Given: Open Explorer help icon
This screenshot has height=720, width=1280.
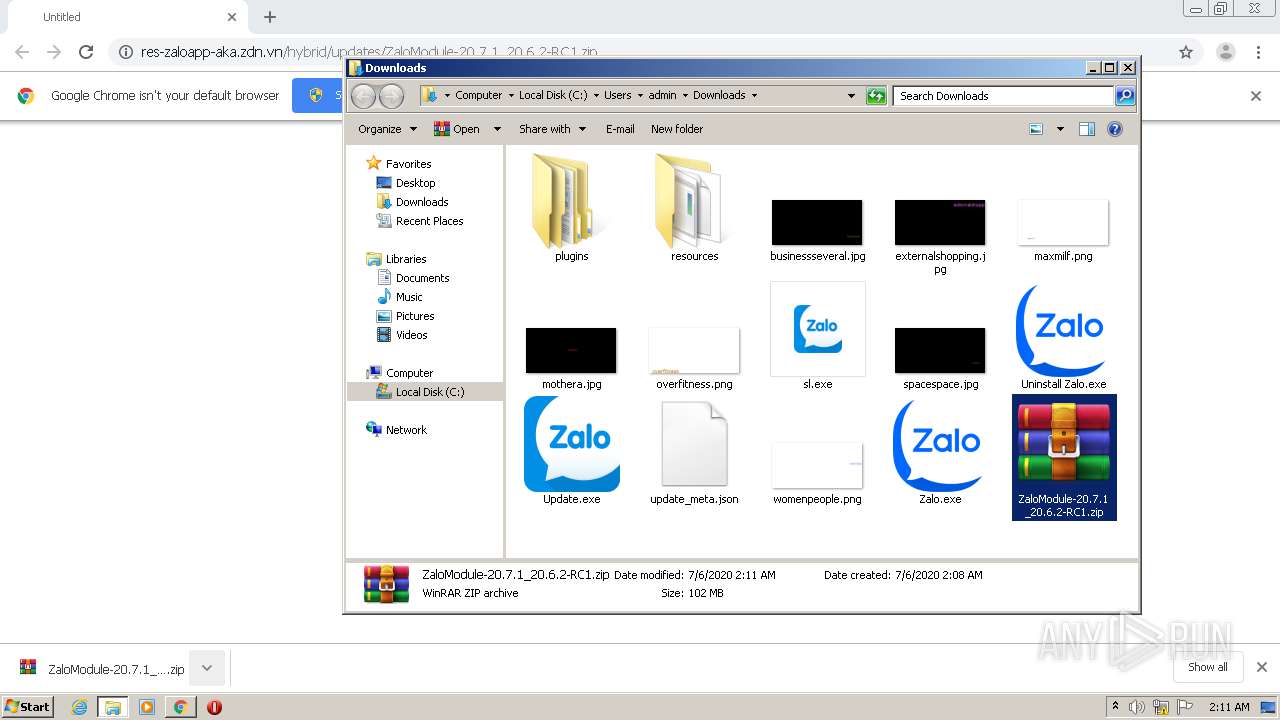Looking at the screenshot, I should [x=1115, y=129].
